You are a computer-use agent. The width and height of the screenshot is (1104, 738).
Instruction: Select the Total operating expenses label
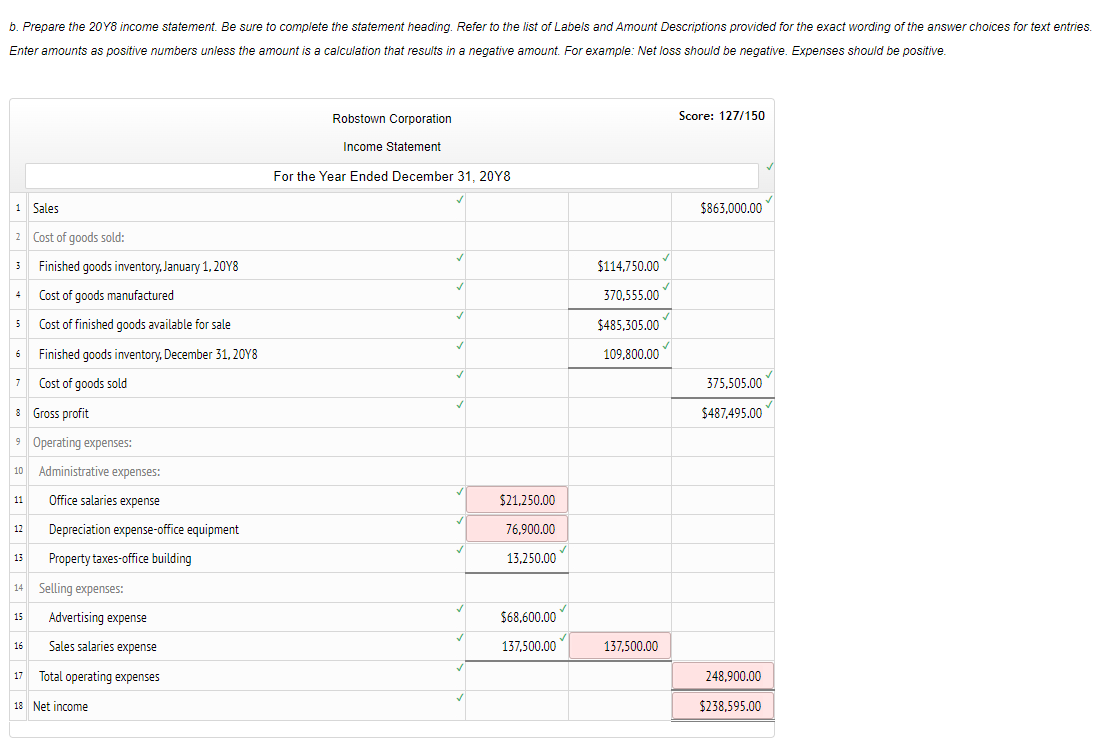pyautogui.click(x=99, y=677)
